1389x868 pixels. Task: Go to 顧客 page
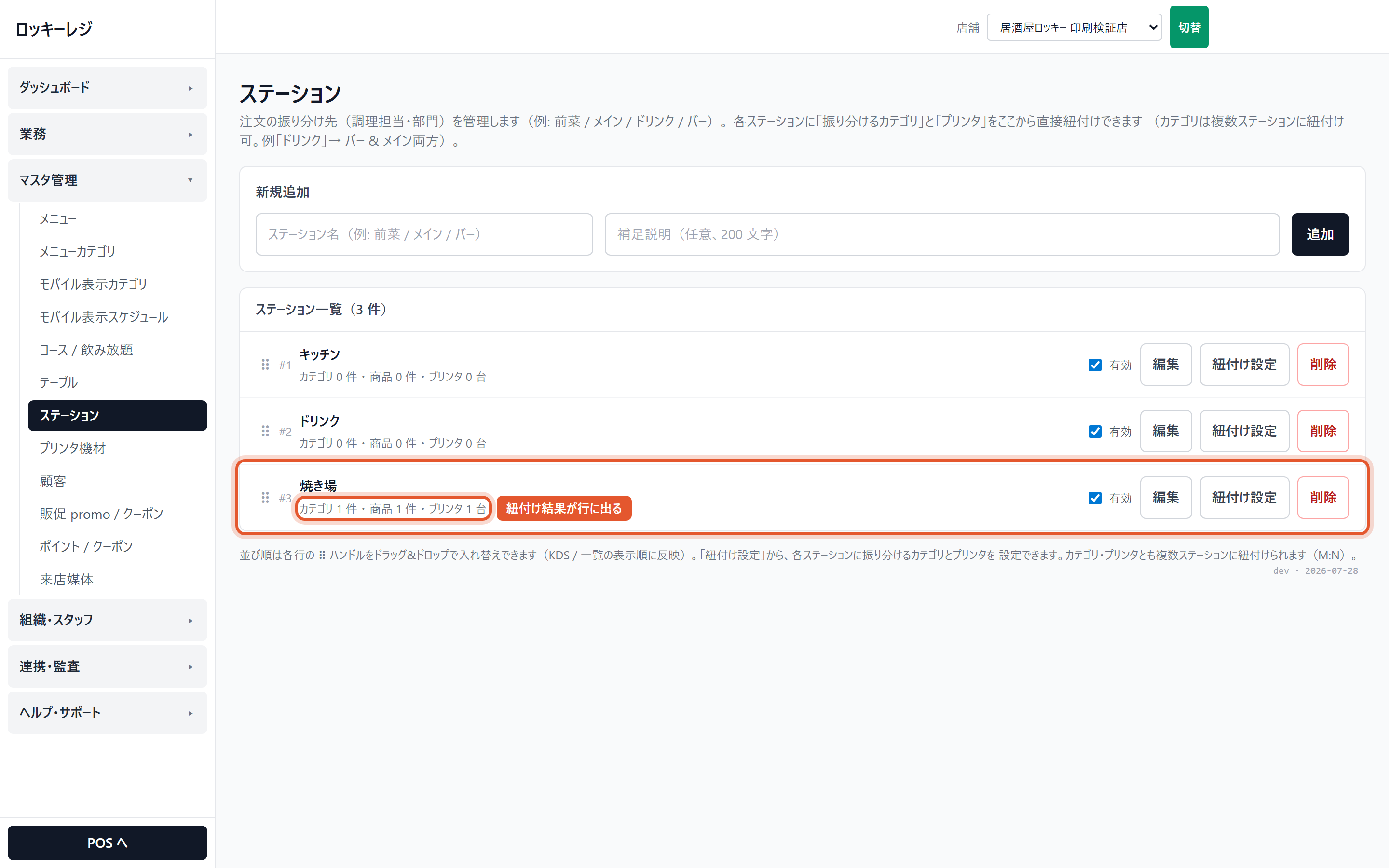tap(117, 481)
